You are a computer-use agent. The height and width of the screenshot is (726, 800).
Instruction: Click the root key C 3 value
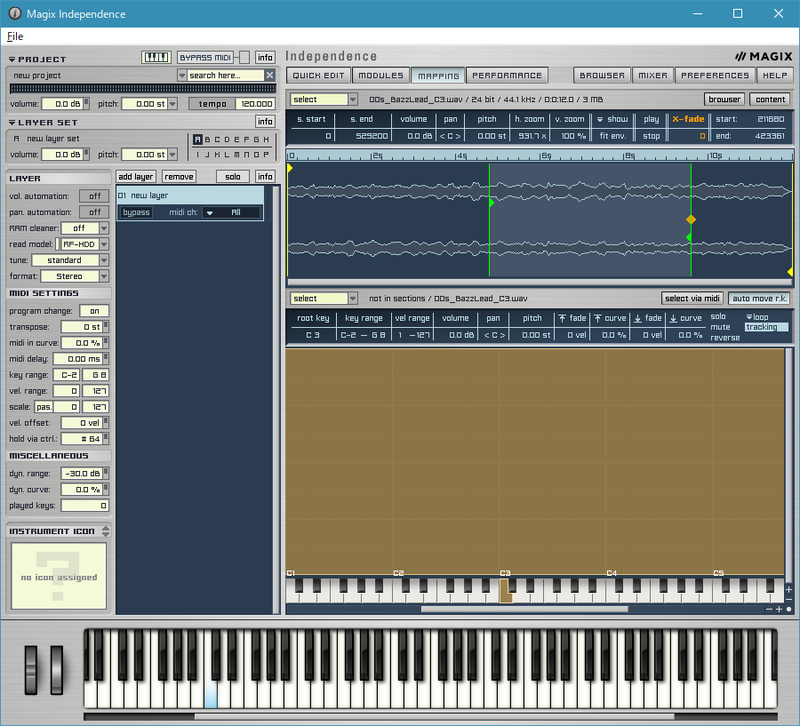tap(312, 335)
